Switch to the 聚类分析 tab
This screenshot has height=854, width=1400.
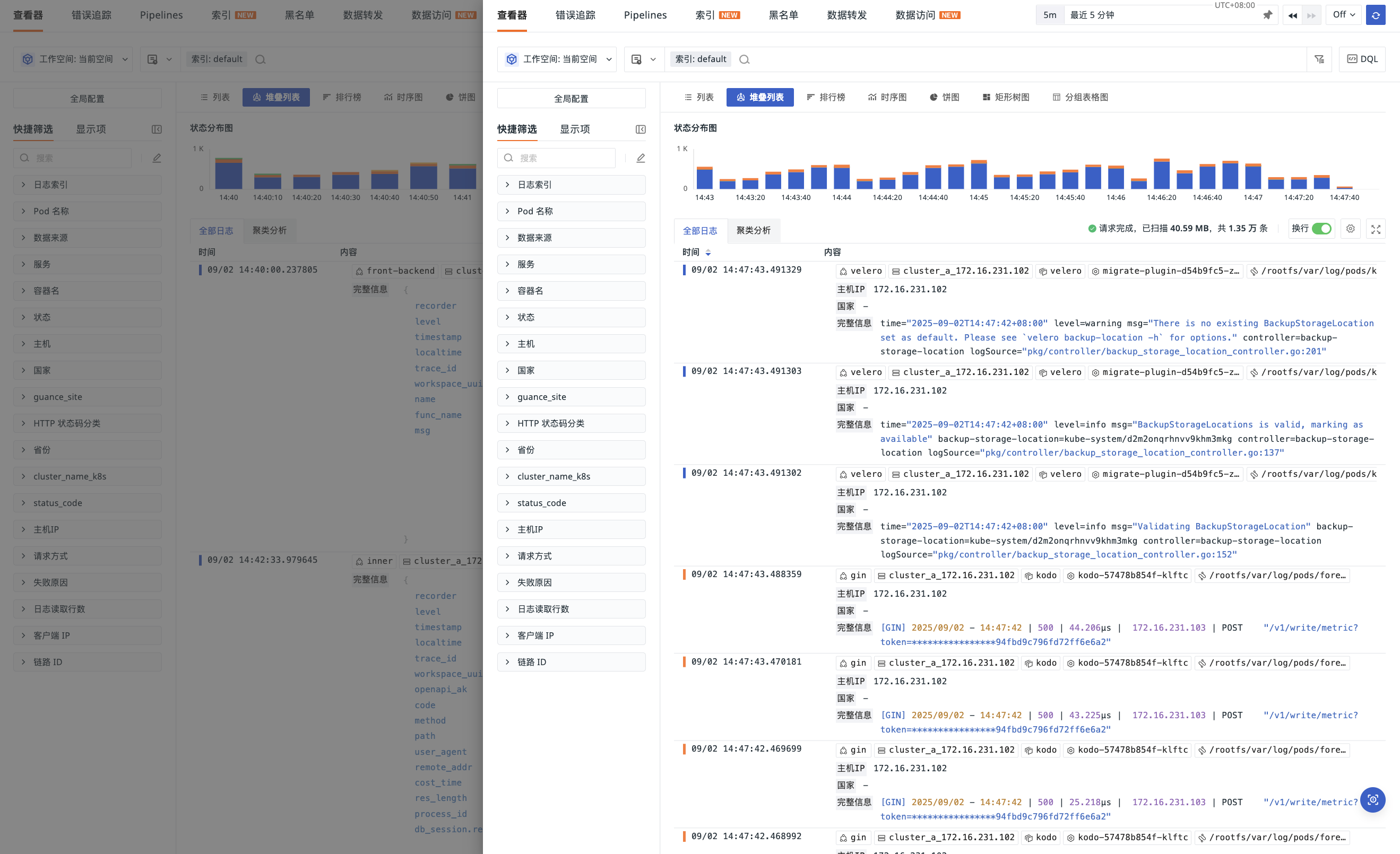[x=754, y=230]
